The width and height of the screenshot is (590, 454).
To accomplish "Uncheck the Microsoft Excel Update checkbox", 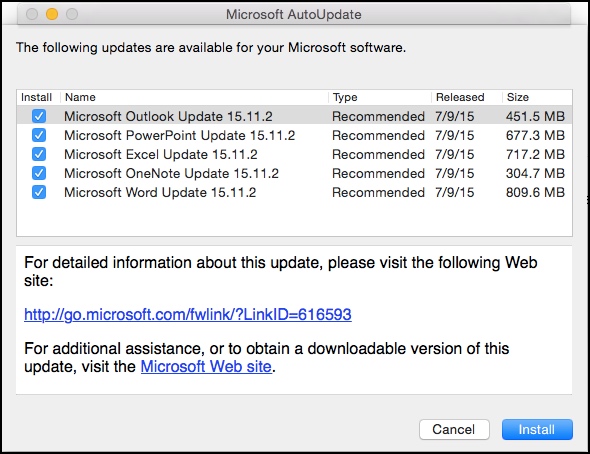I will pyautogui.click(x=39, y=154).
